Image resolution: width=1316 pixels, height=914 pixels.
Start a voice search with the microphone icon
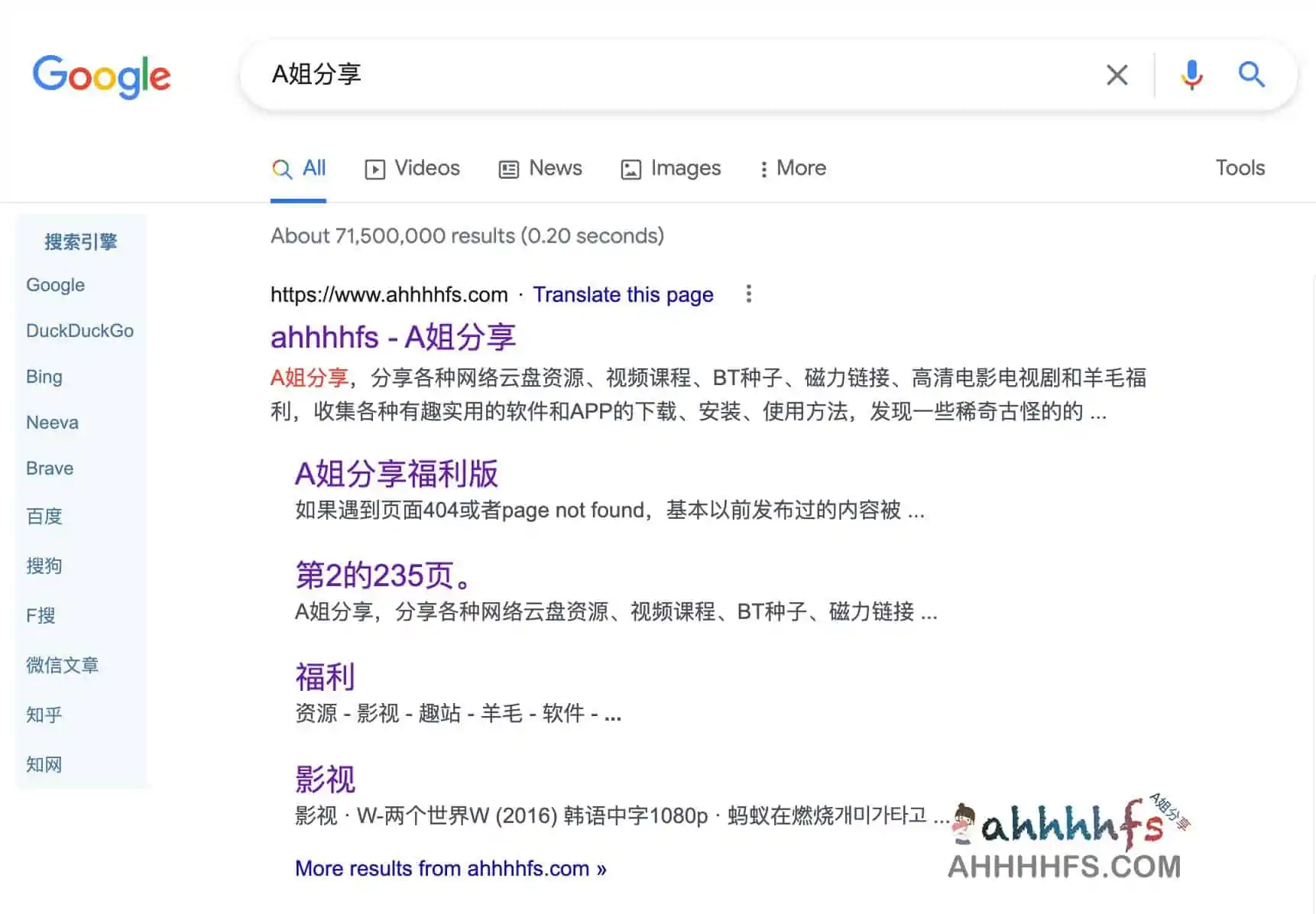pos(1191,74)
